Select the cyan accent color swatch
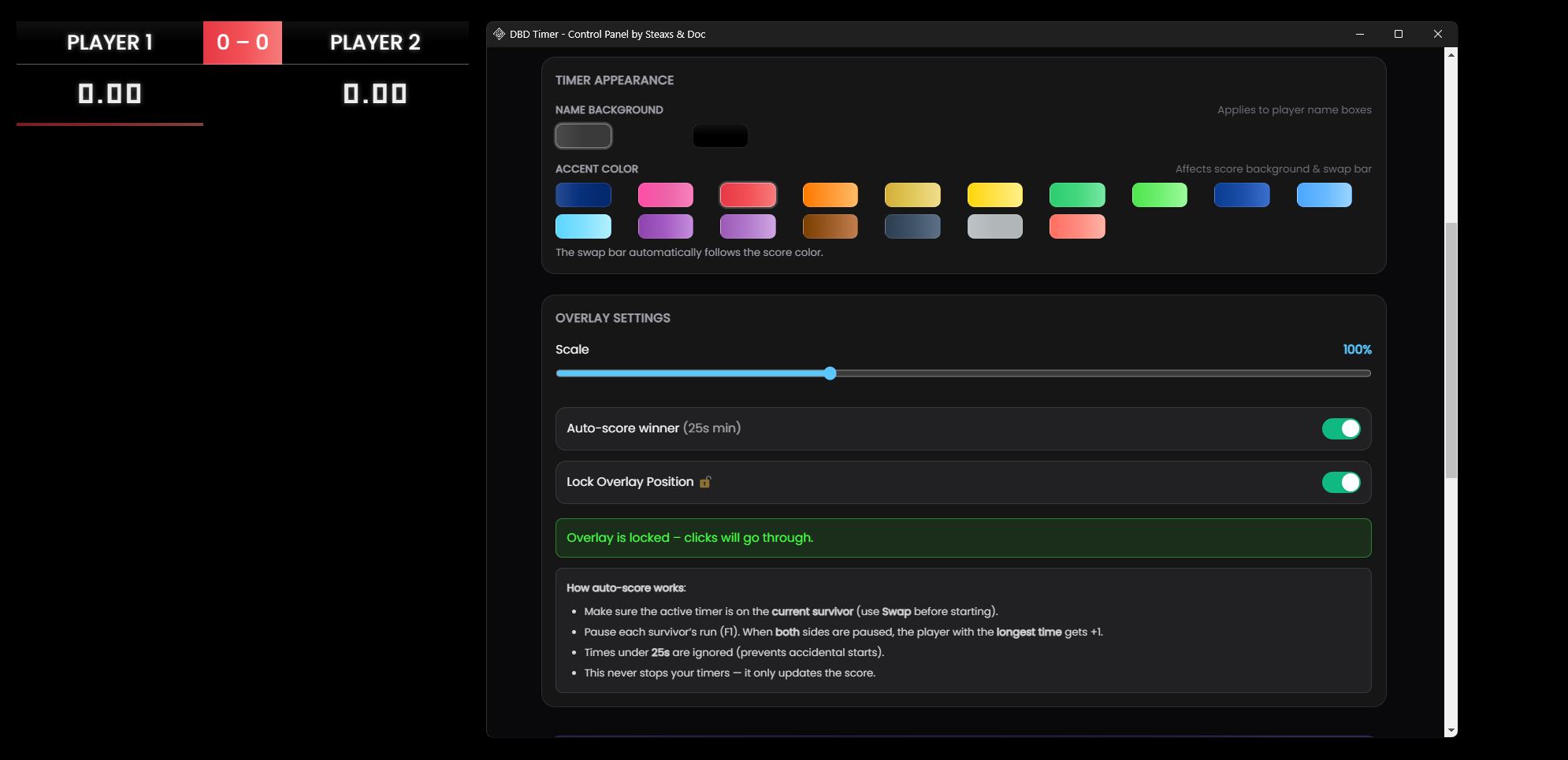This screenshot has width=1568, height=760. click(583, 227)
